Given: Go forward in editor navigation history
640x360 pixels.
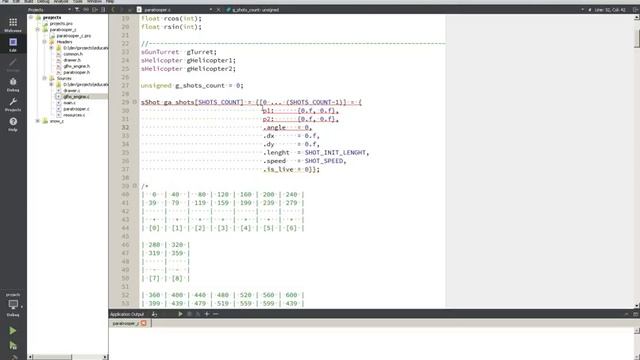Looking at the screenshot, I should tap(122, 9).
